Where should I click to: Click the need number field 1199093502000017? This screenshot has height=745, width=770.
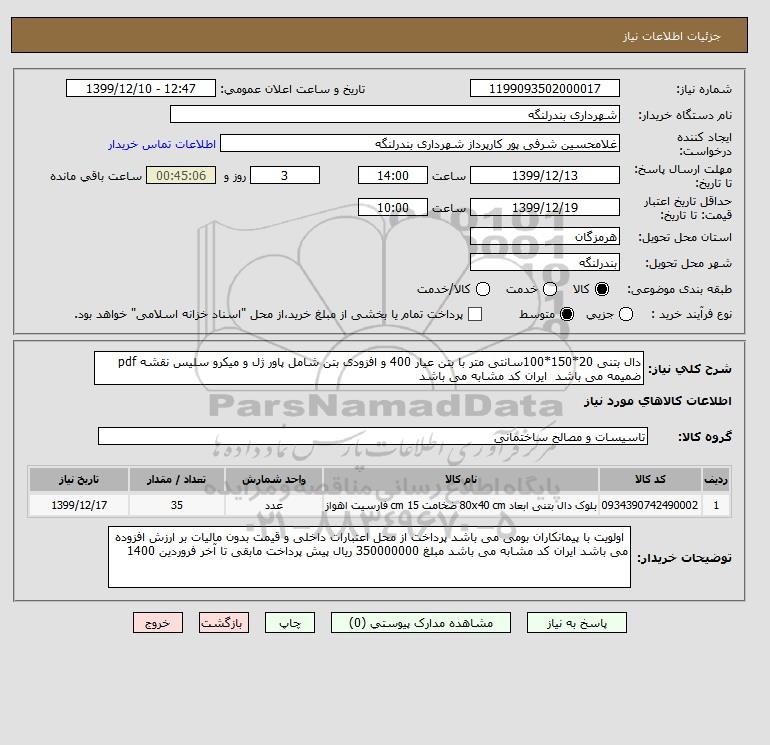click(x=545, y=88)
